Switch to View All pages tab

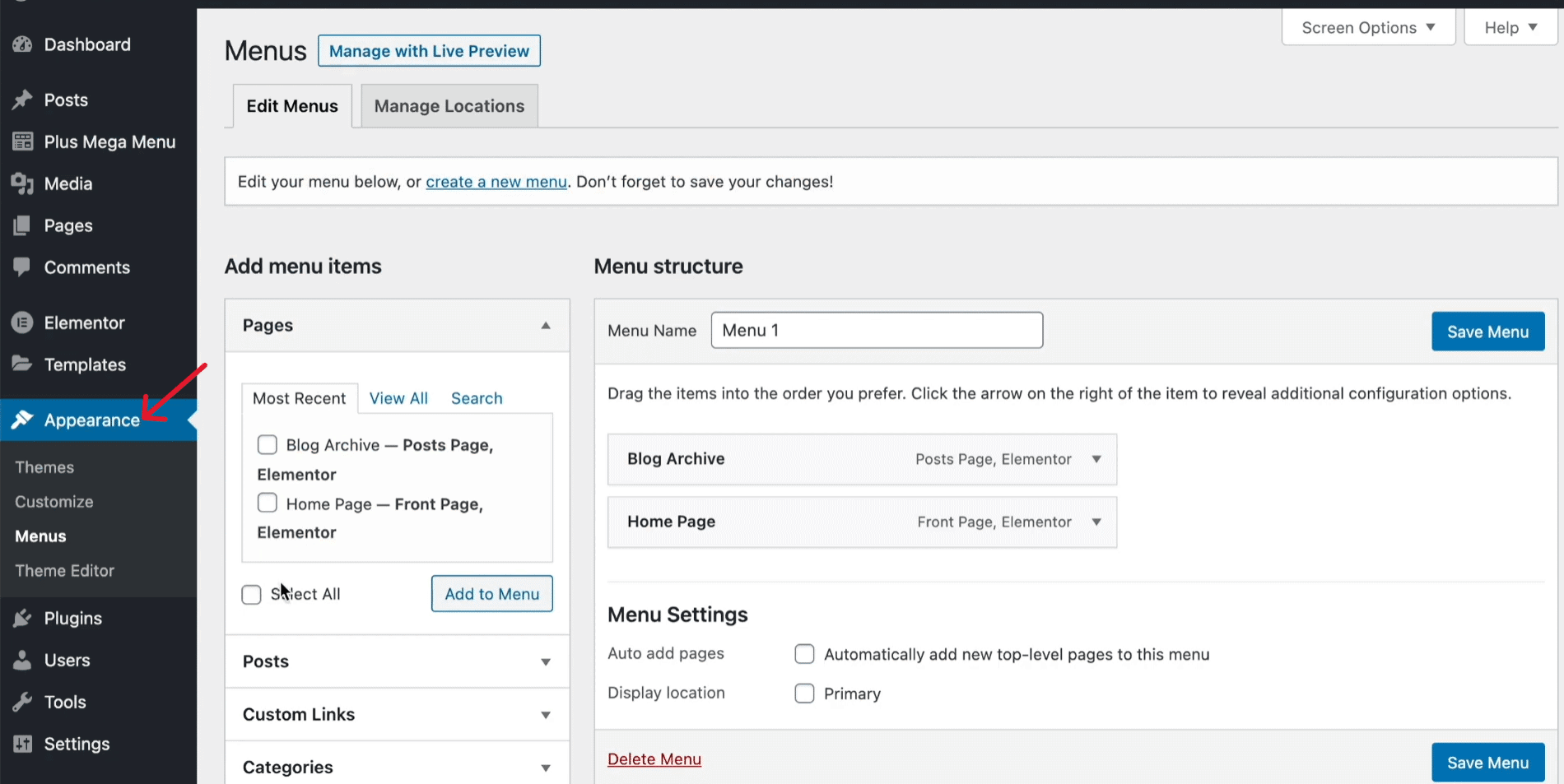[x=398, y=398]
